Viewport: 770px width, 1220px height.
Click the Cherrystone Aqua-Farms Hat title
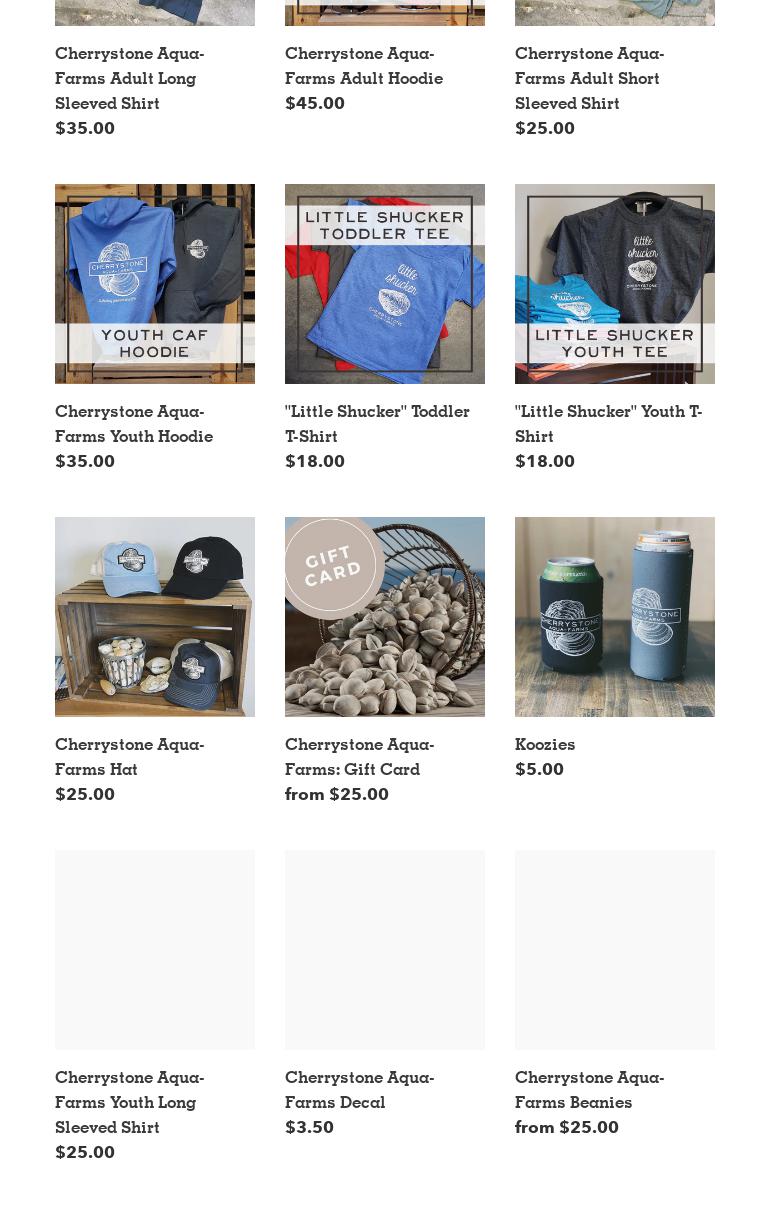coord(130,756)
